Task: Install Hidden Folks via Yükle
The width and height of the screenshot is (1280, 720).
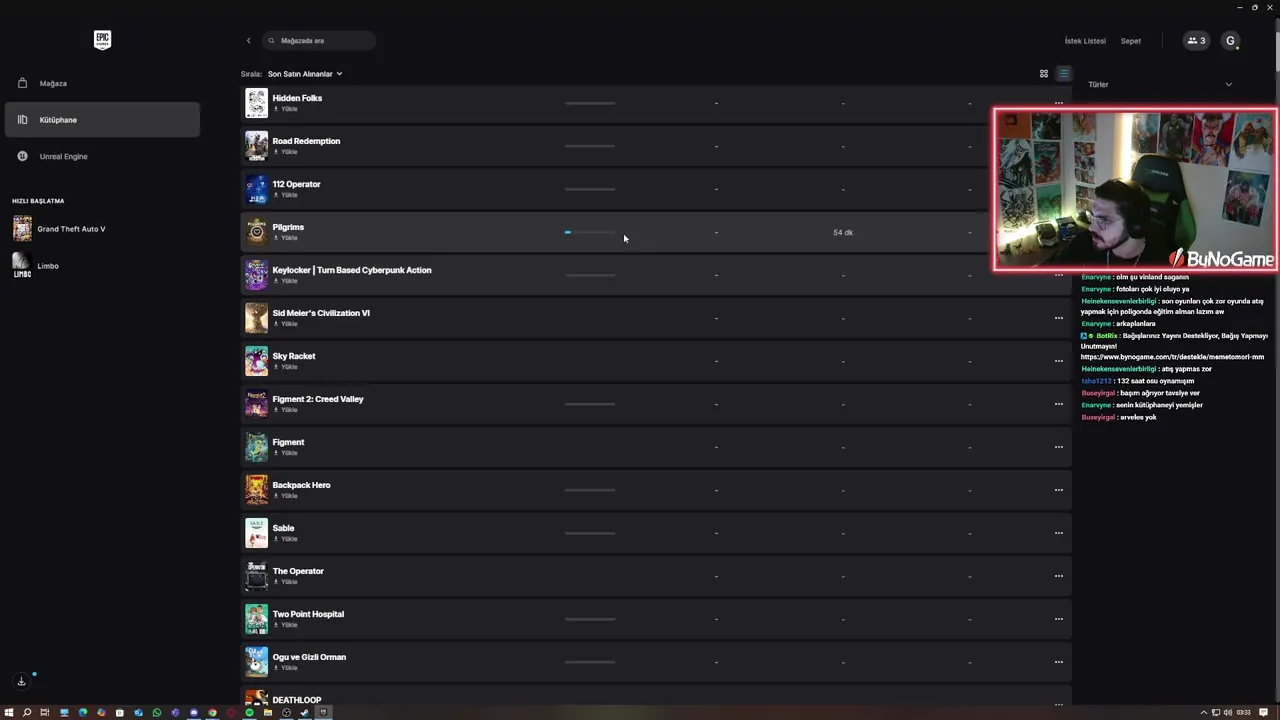Action: [x=286, y=109]
